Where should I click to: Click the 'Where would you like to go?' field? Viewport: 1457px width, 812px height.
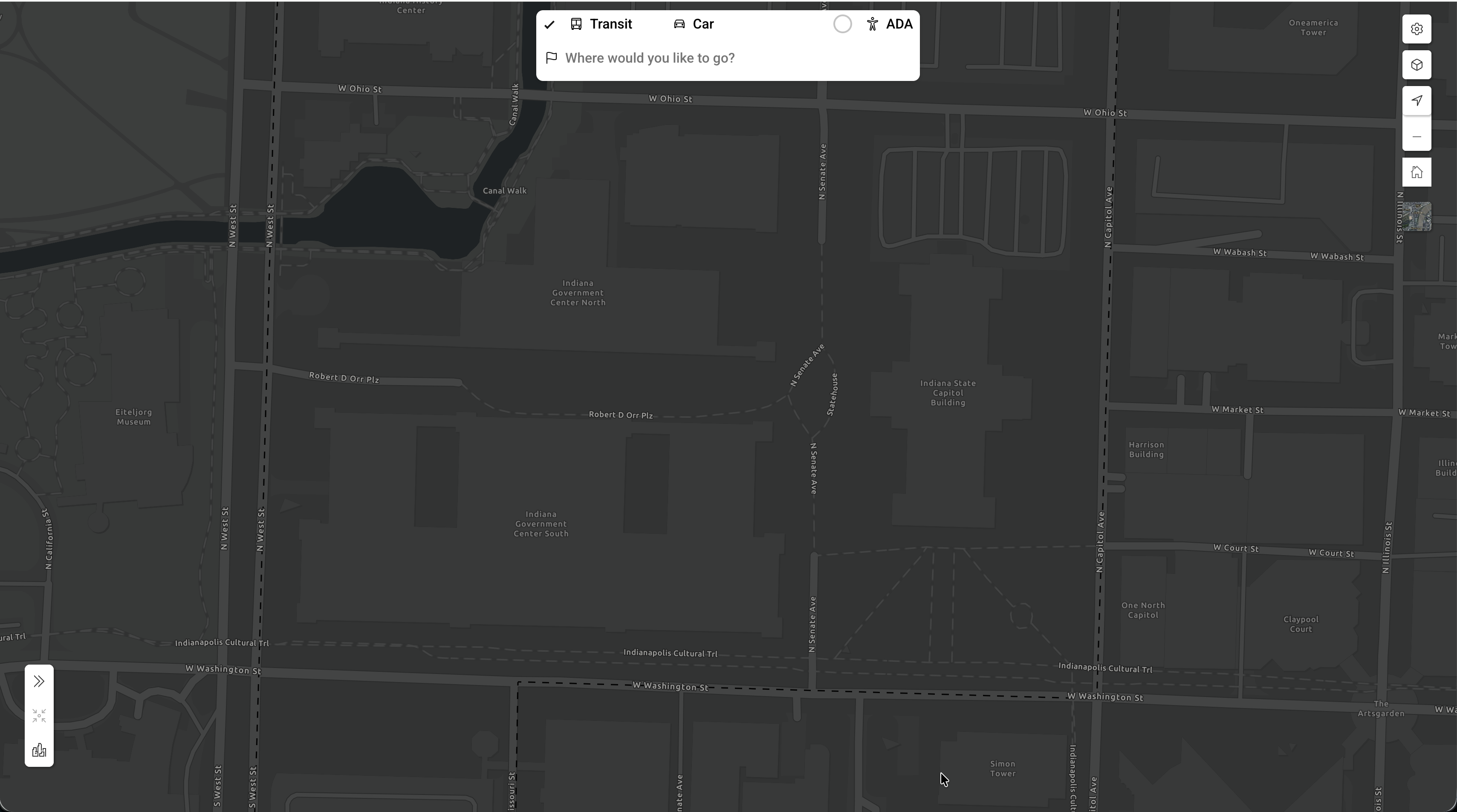(x=727, y=58)
